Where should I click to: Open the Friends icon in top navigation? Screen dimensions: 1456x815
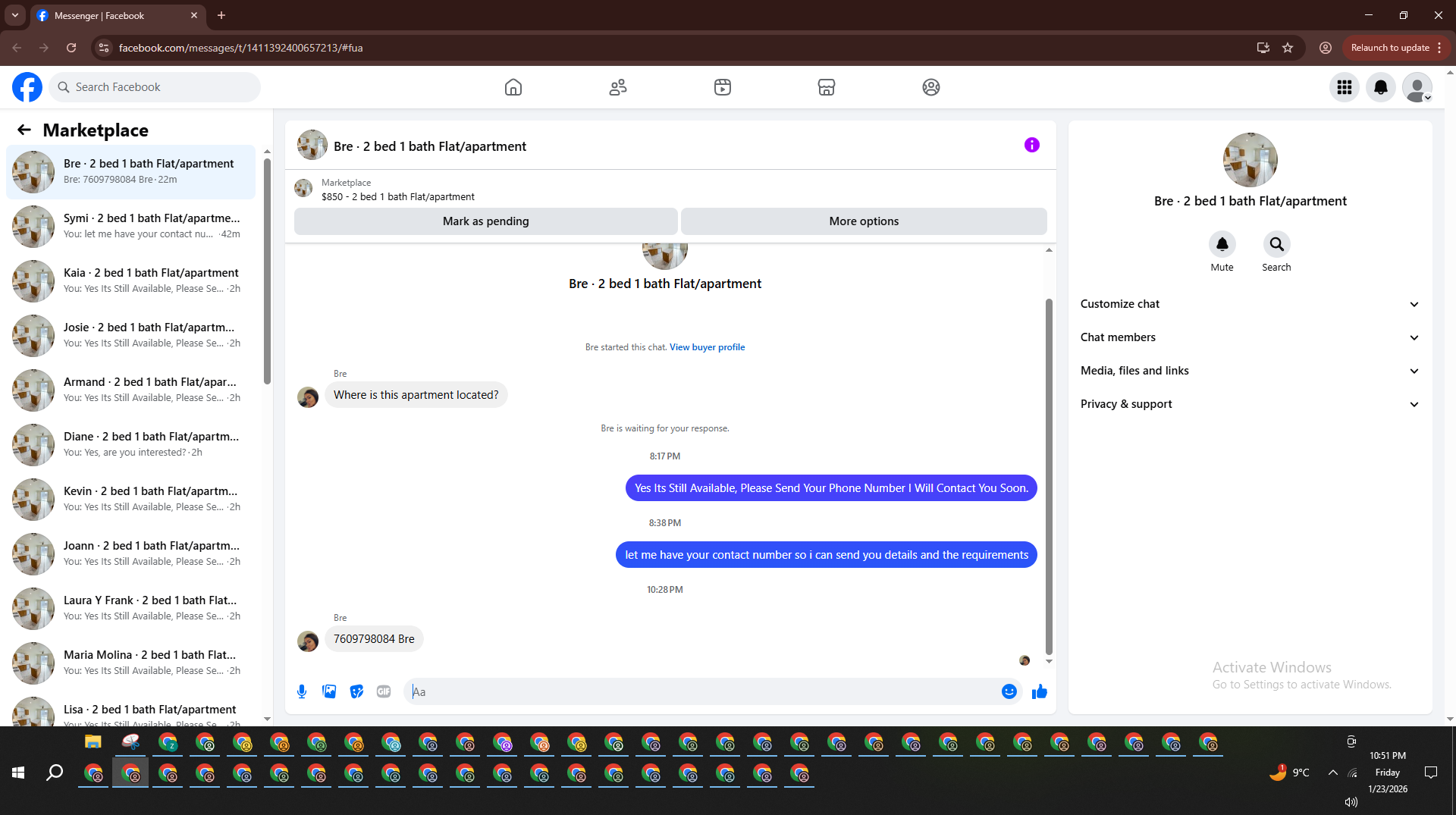point(618,87)
